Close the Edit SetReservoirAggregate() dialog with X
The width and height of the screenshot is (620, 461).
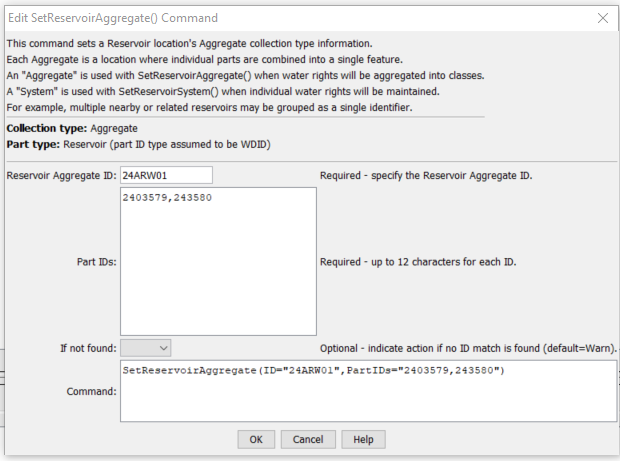coord(603,18)
